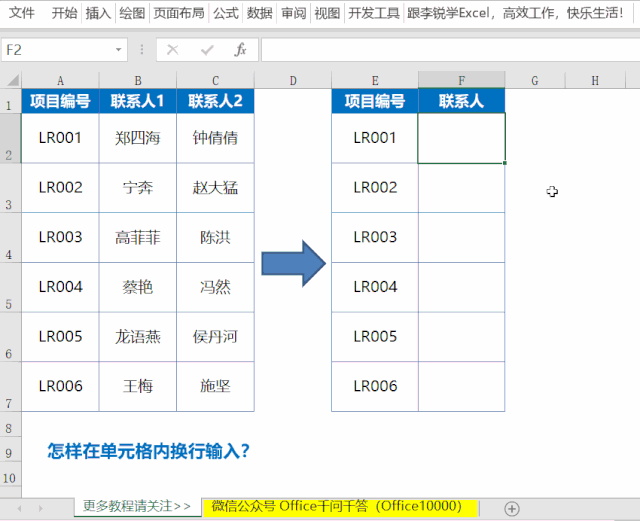Click the Select All corner triangle

pos(13,80)
